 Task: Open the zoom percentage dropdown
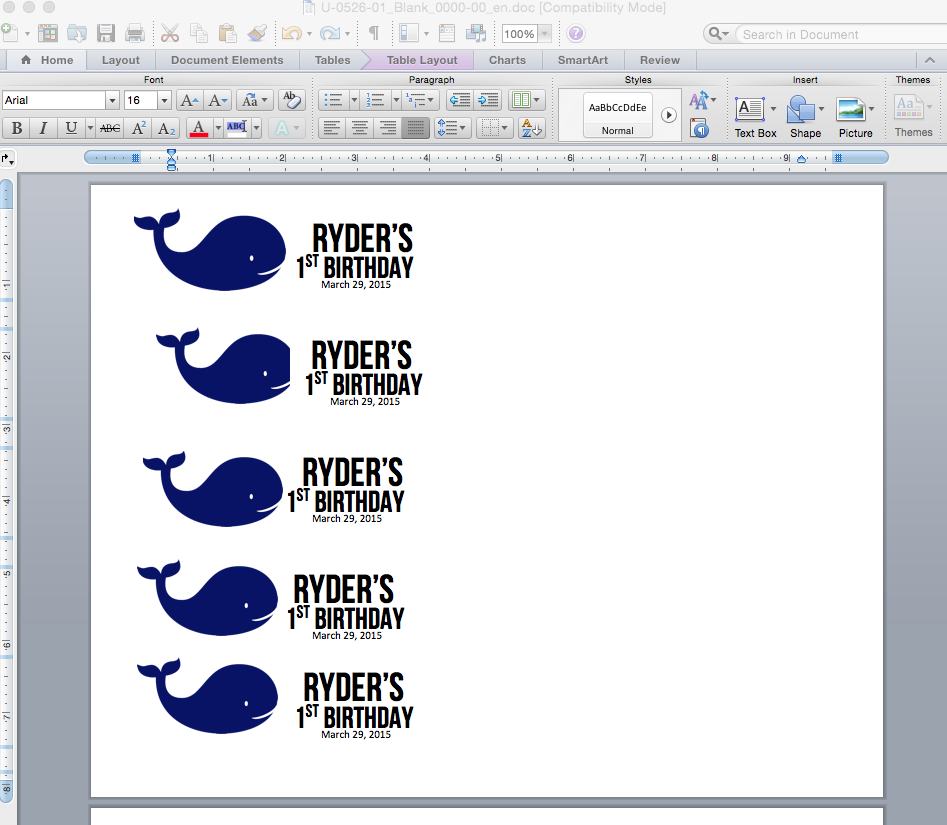[x=545, y=34]
